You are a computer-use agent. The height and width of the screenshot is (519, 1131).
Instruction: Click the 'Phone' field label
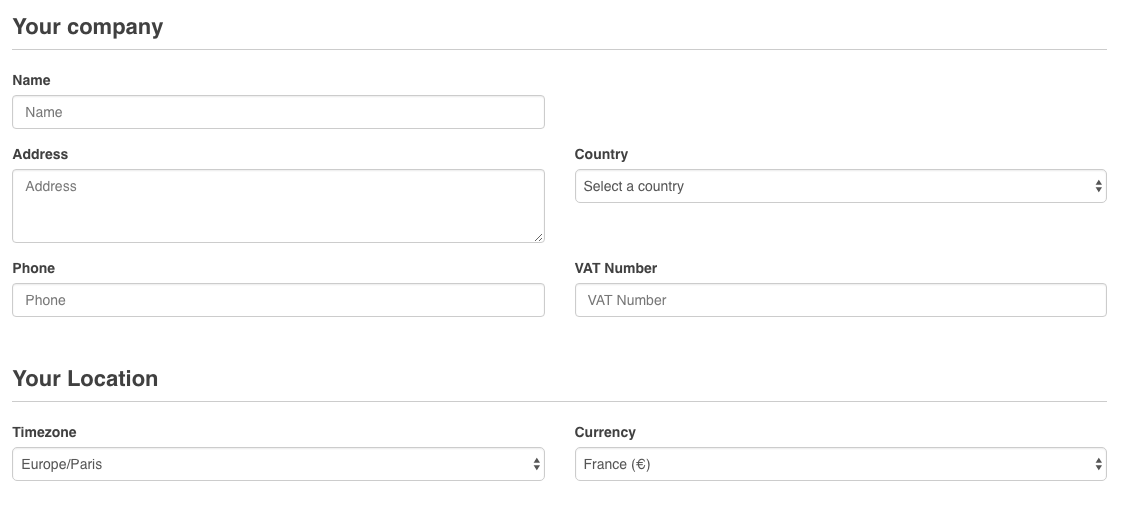[x=34, y=268]
